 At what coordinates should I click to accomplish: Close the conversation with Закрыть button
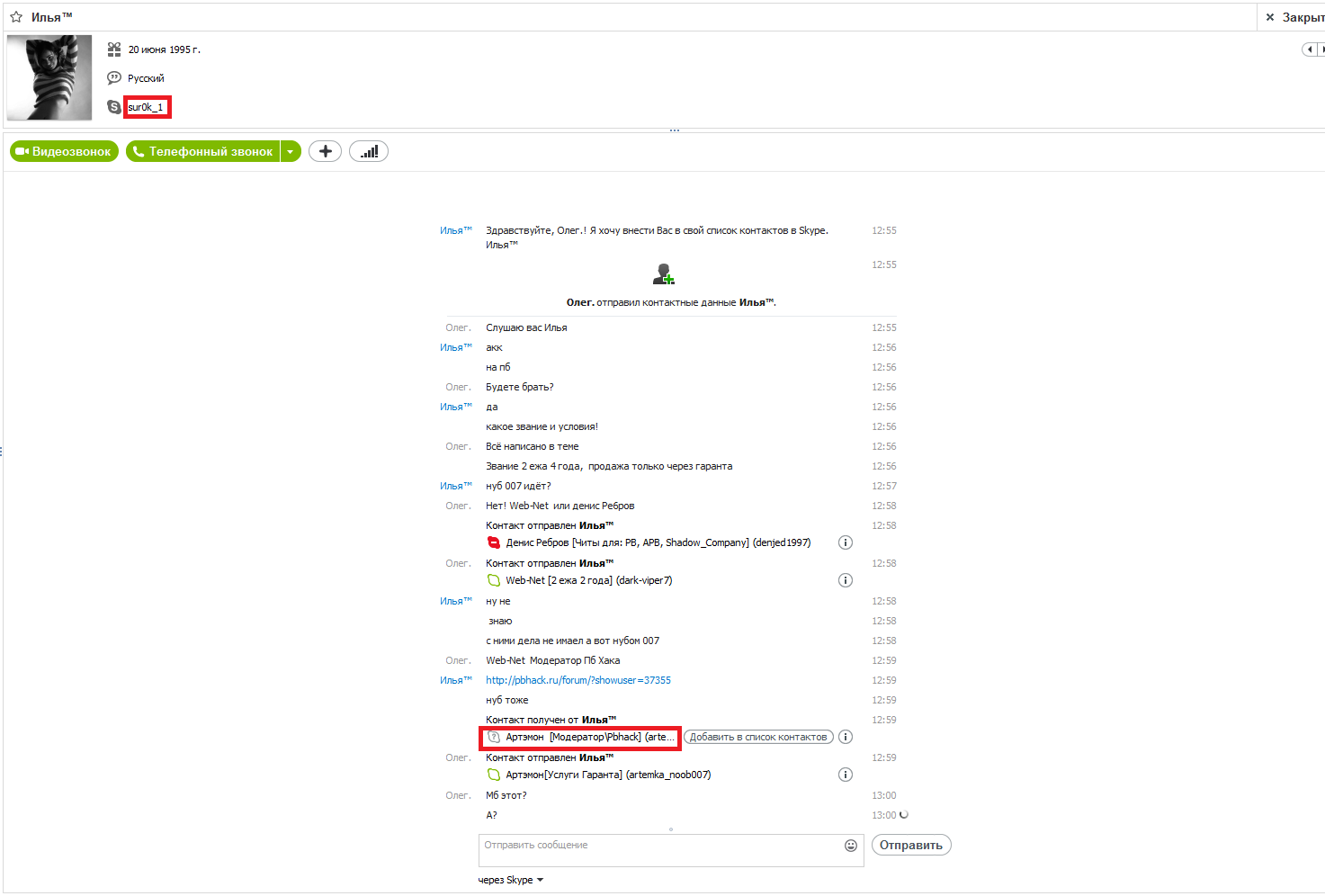pyautogui.click(x=1294, y=17)
